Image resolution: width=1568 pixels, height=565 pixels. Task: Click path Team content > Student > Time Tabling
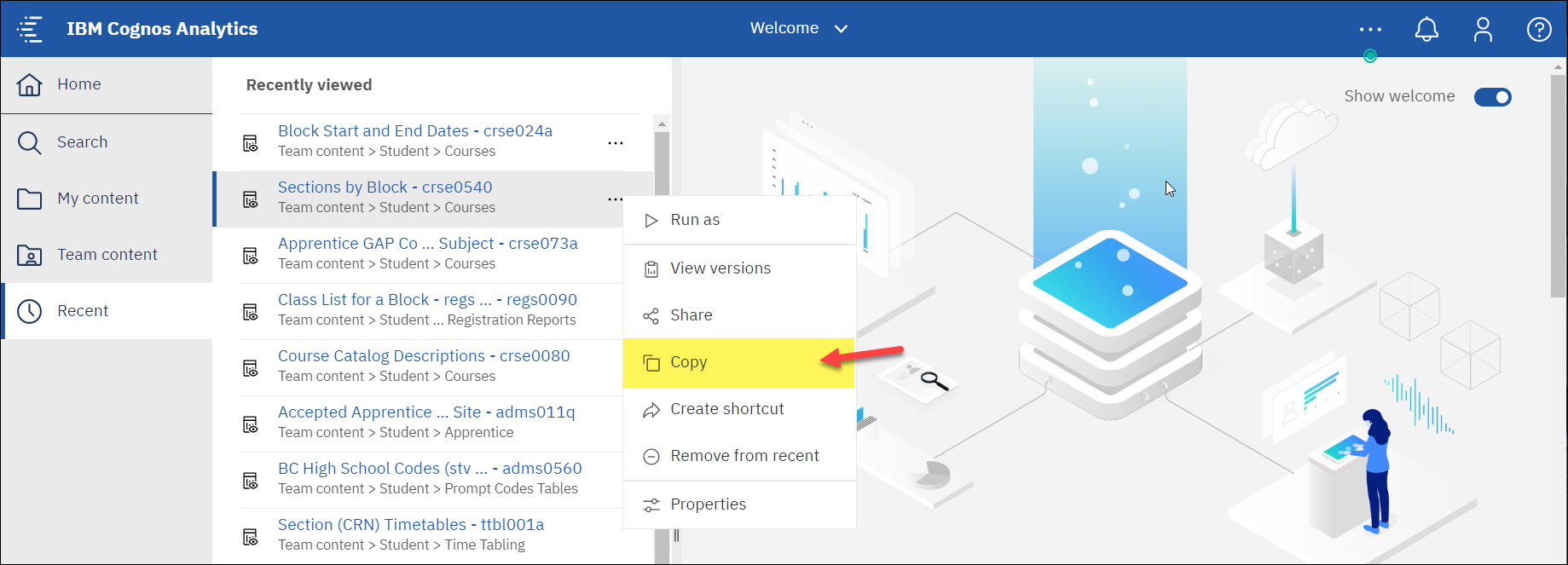[x=402, y=545]
